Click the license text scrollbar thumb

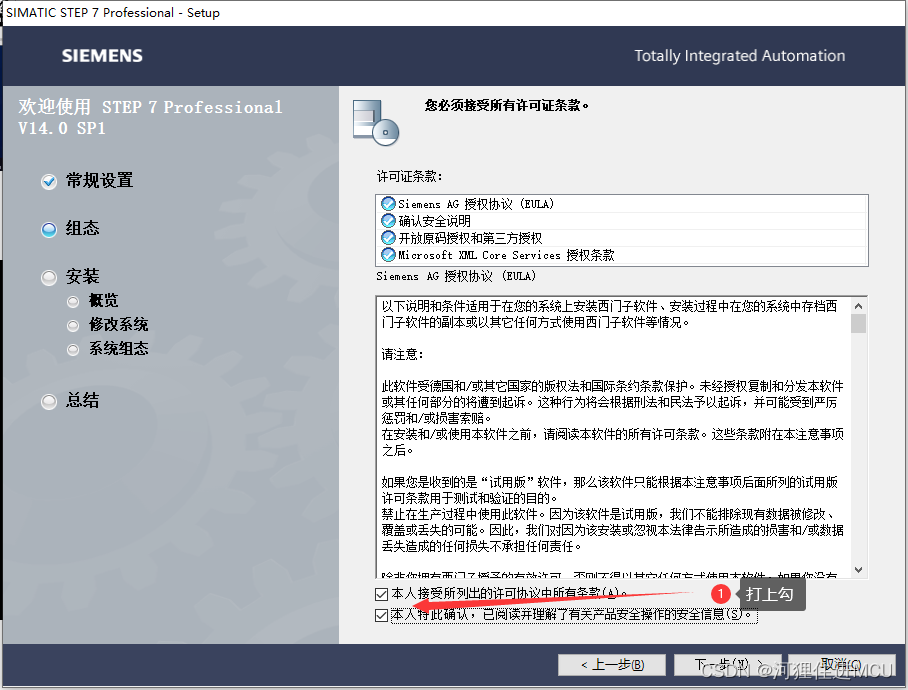point(859,324)
